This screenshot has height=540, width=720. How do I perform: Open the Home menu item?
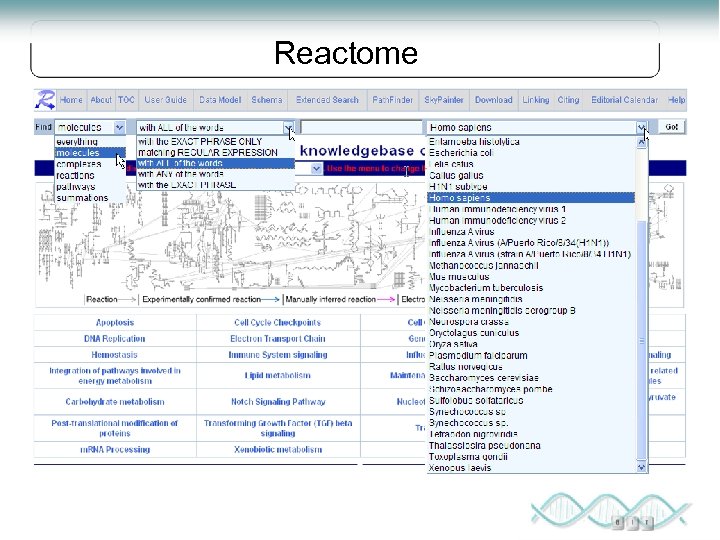pyautogui.click(x=71, y=100)
